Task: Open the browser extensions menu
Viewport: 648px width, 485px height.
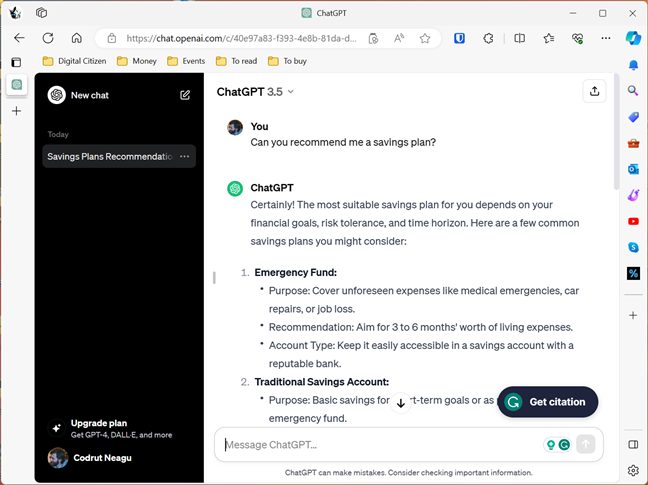Action: coord(488,38)
